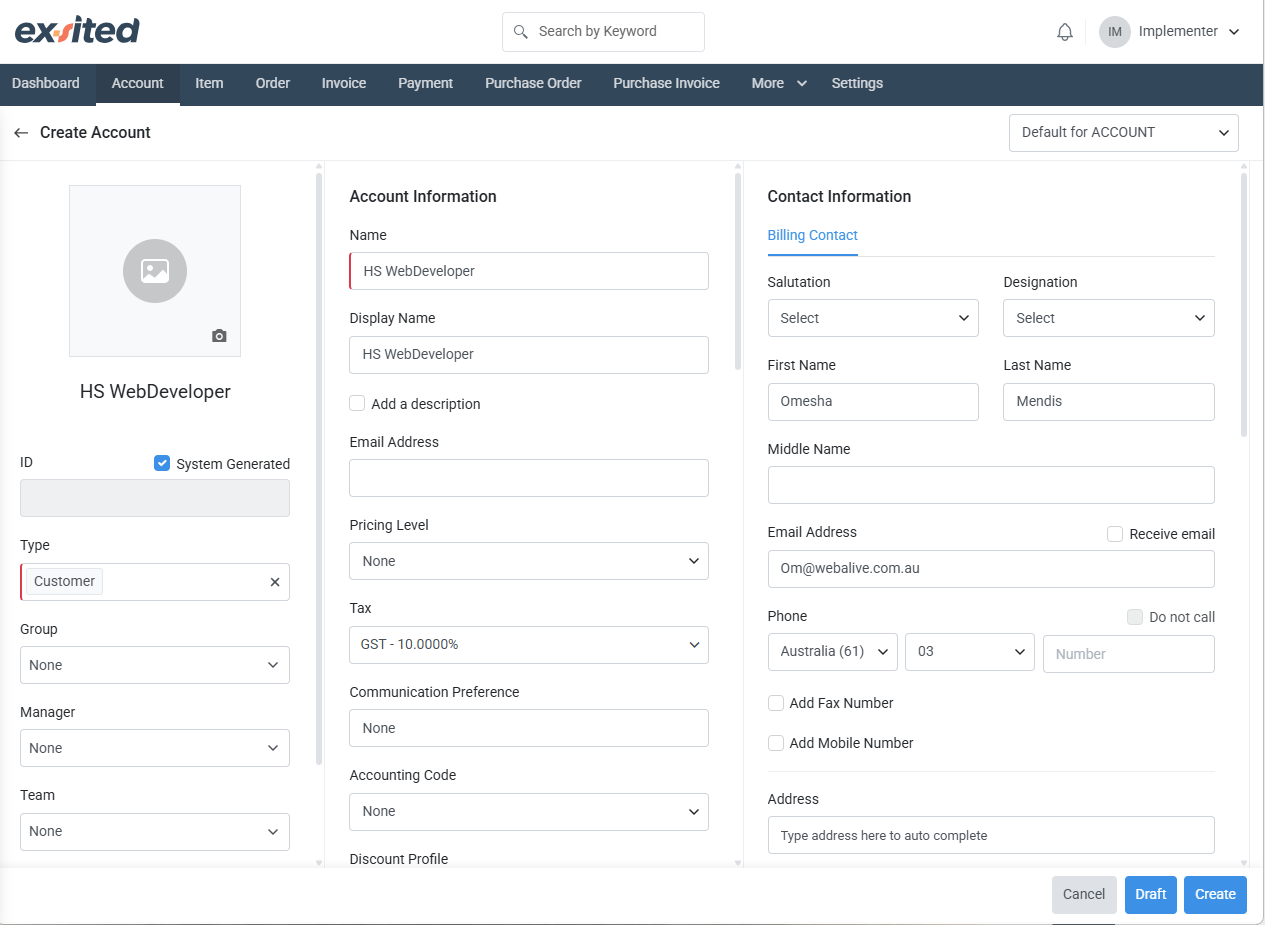Click the Communication Preference field
This screenshot has width=1265, height=925.
point(529,728)
